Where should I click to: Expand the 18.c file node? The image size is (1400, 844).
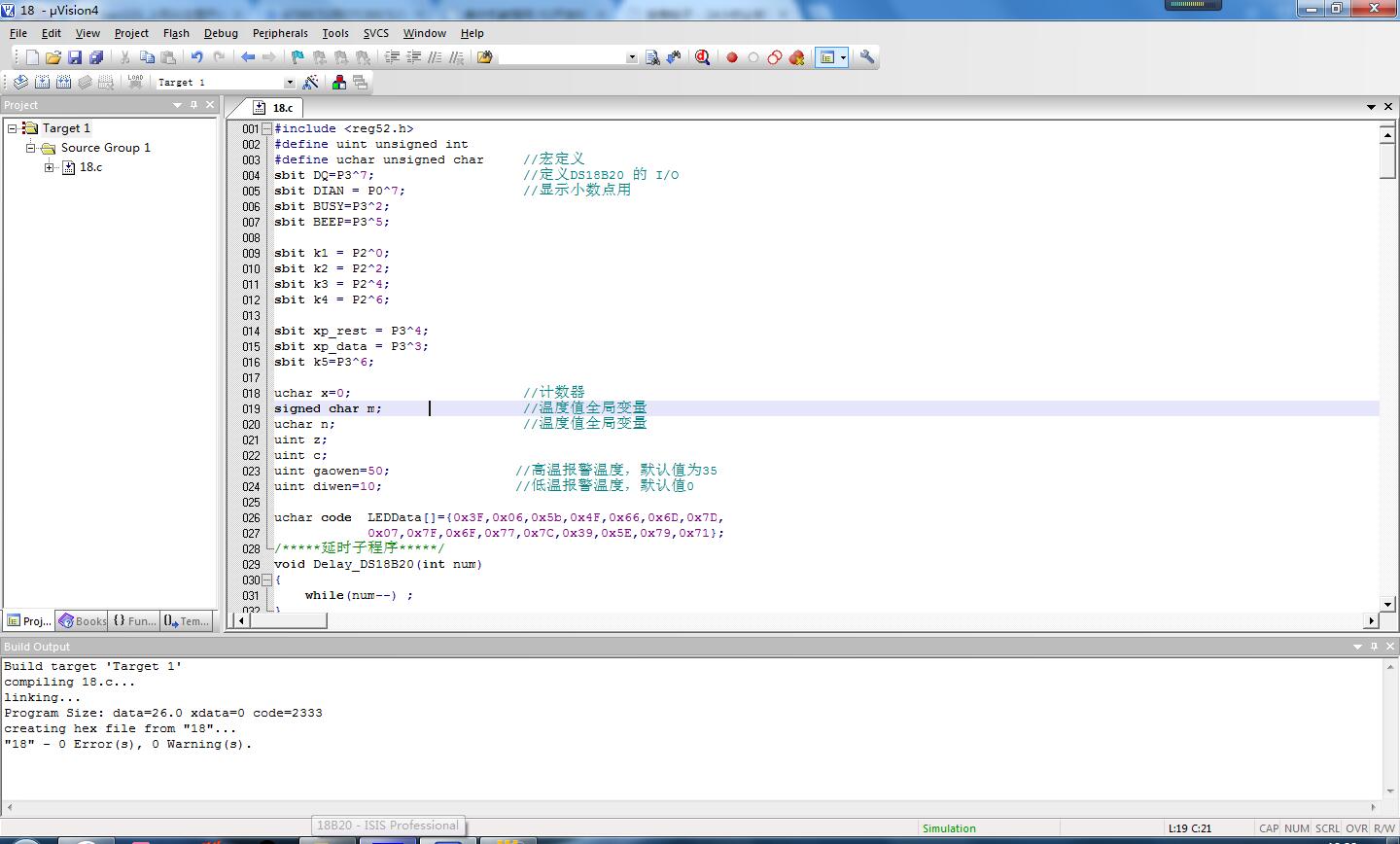coord(50,167)
